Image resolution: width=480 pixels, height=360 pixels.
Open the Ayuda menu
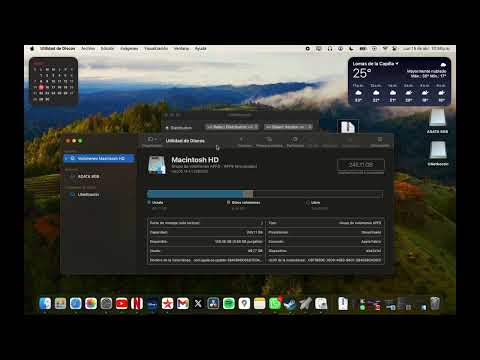tap(200, 49)
